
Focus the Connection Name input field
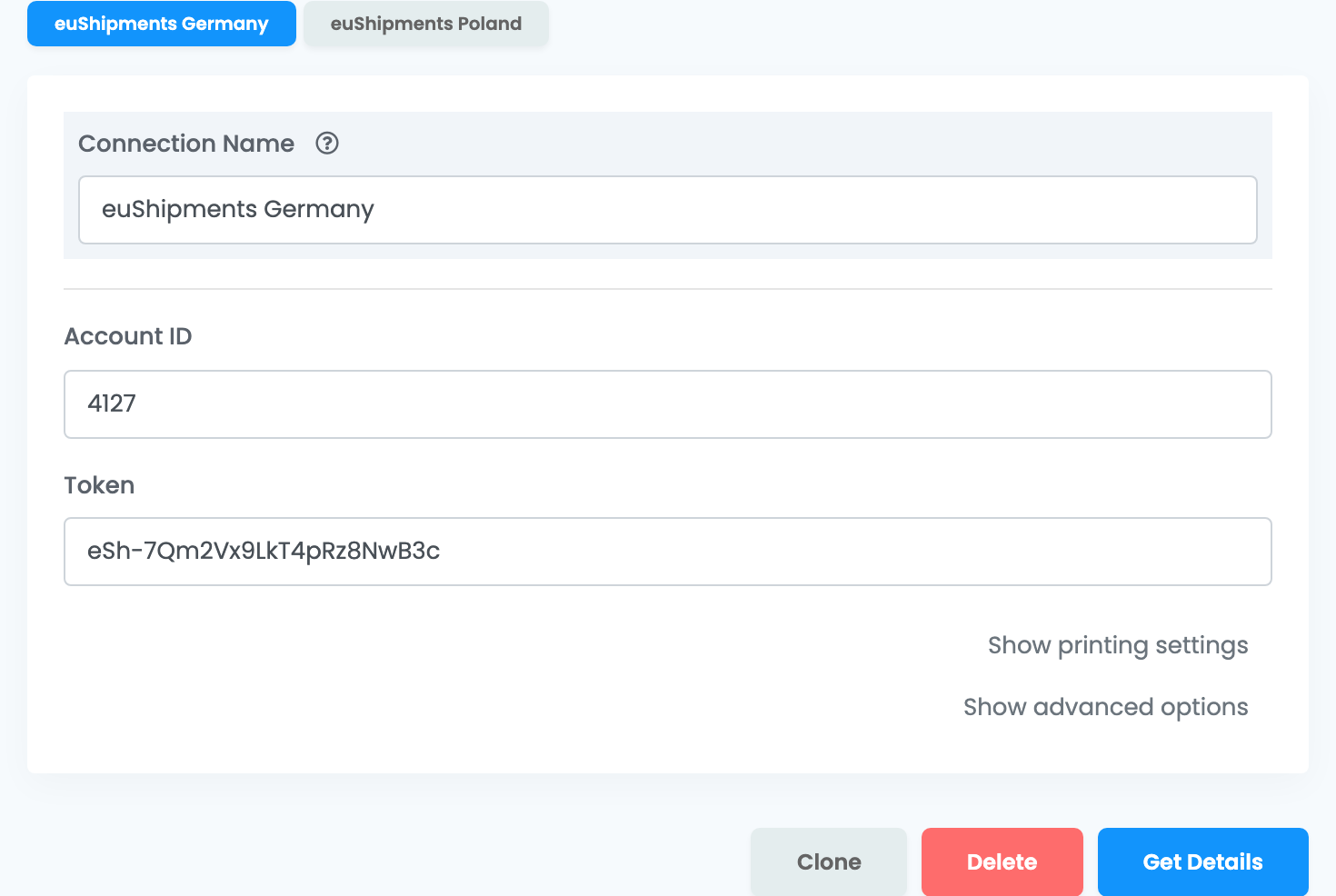pos(668,210)
